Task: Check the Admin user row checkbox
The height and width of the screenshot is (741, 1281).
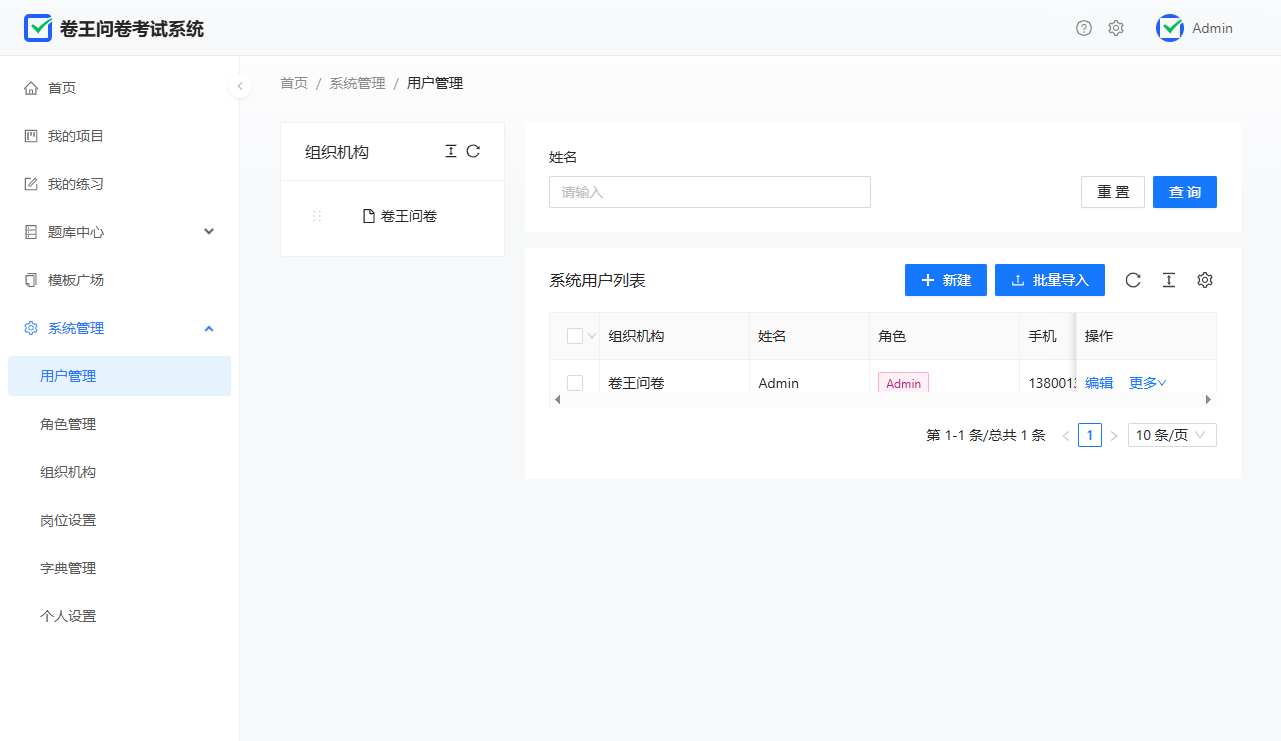Action: [575, 383]
